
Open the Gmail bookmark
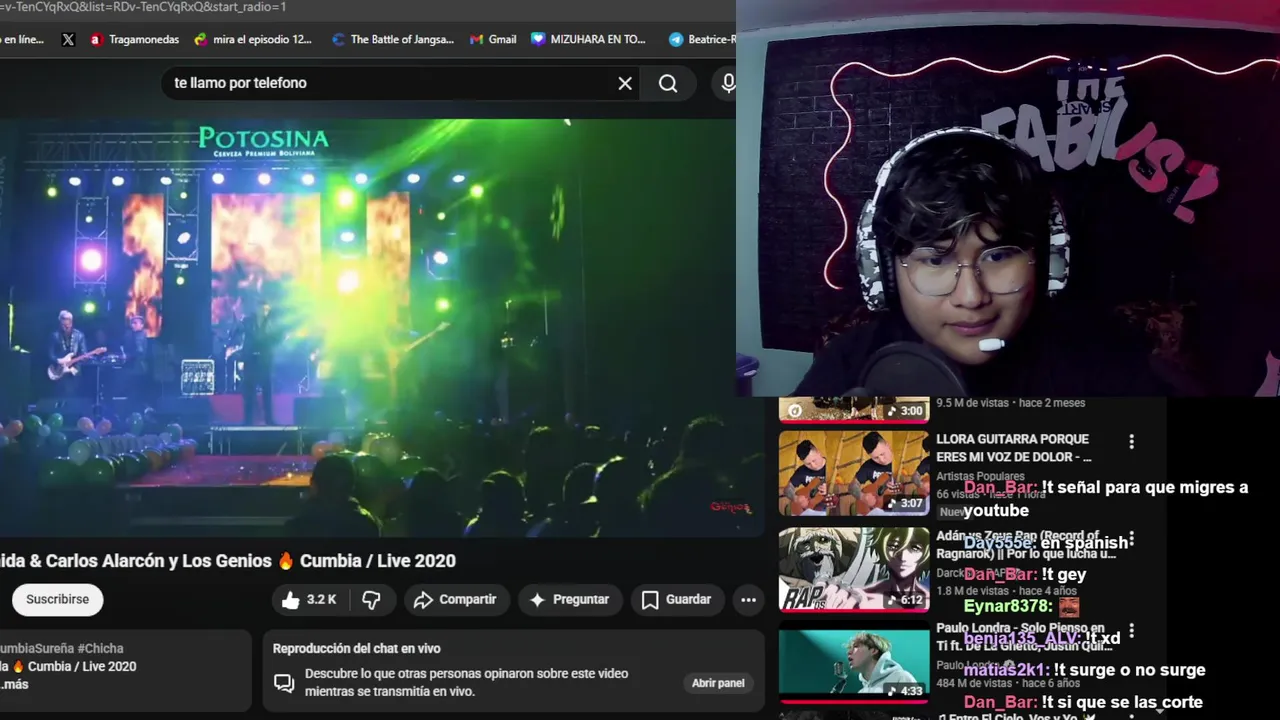[x=492, y=40]
